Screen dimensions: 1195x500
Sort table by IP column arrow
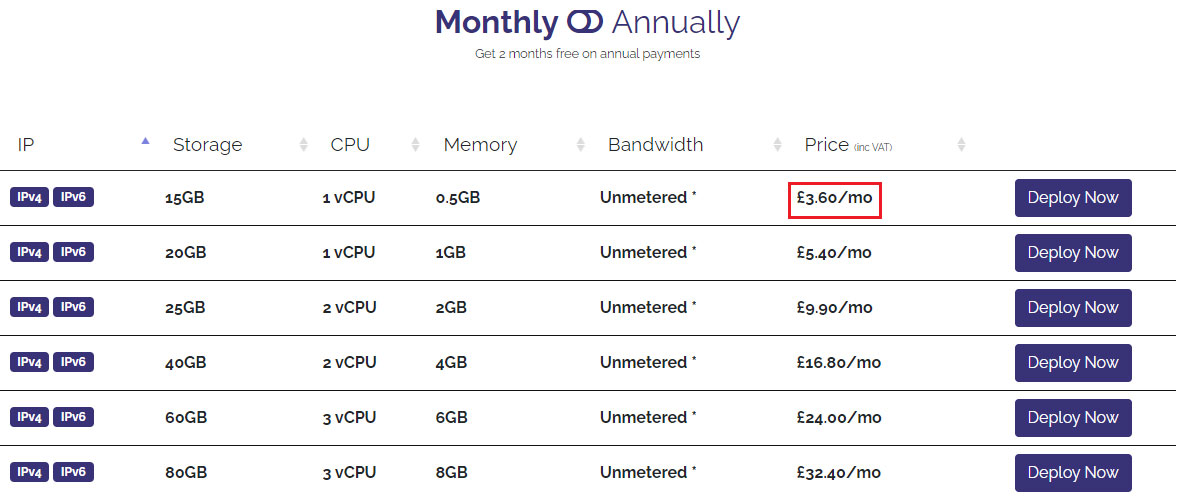pos(146,141)
